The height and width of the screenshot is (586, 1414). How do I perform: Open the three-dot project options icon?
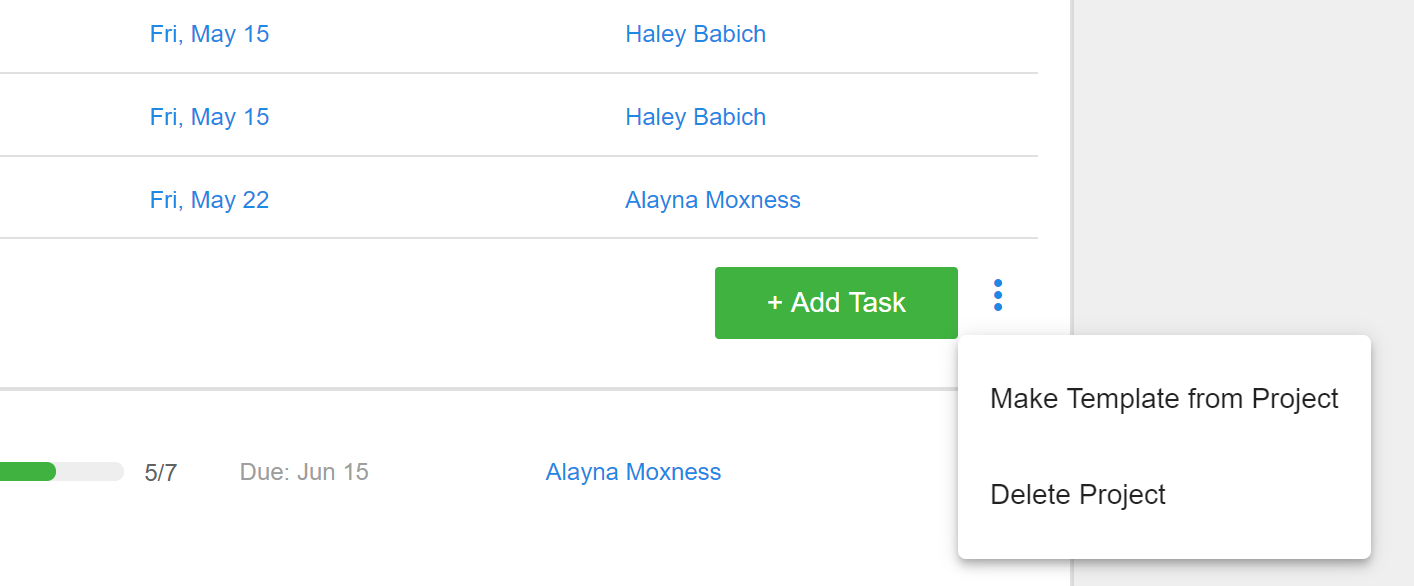997,295
